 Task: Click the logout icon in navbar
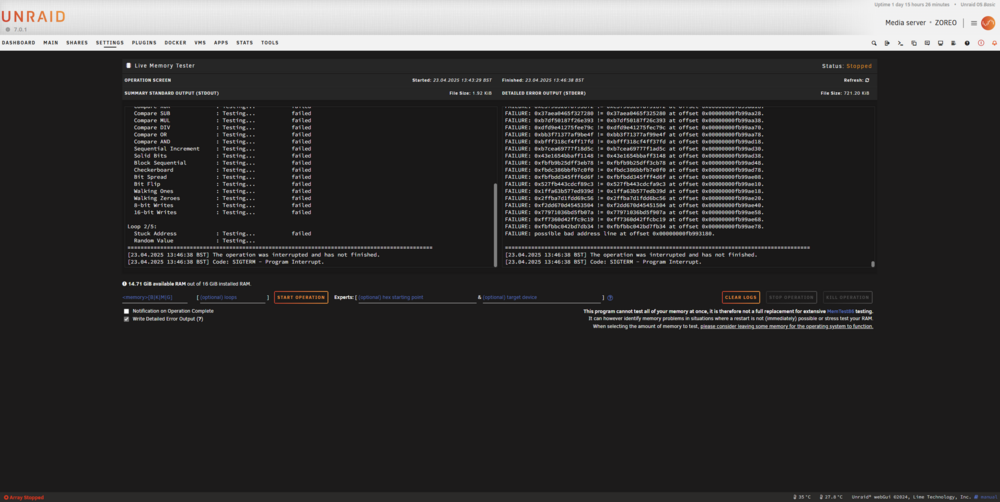[887, 43]
